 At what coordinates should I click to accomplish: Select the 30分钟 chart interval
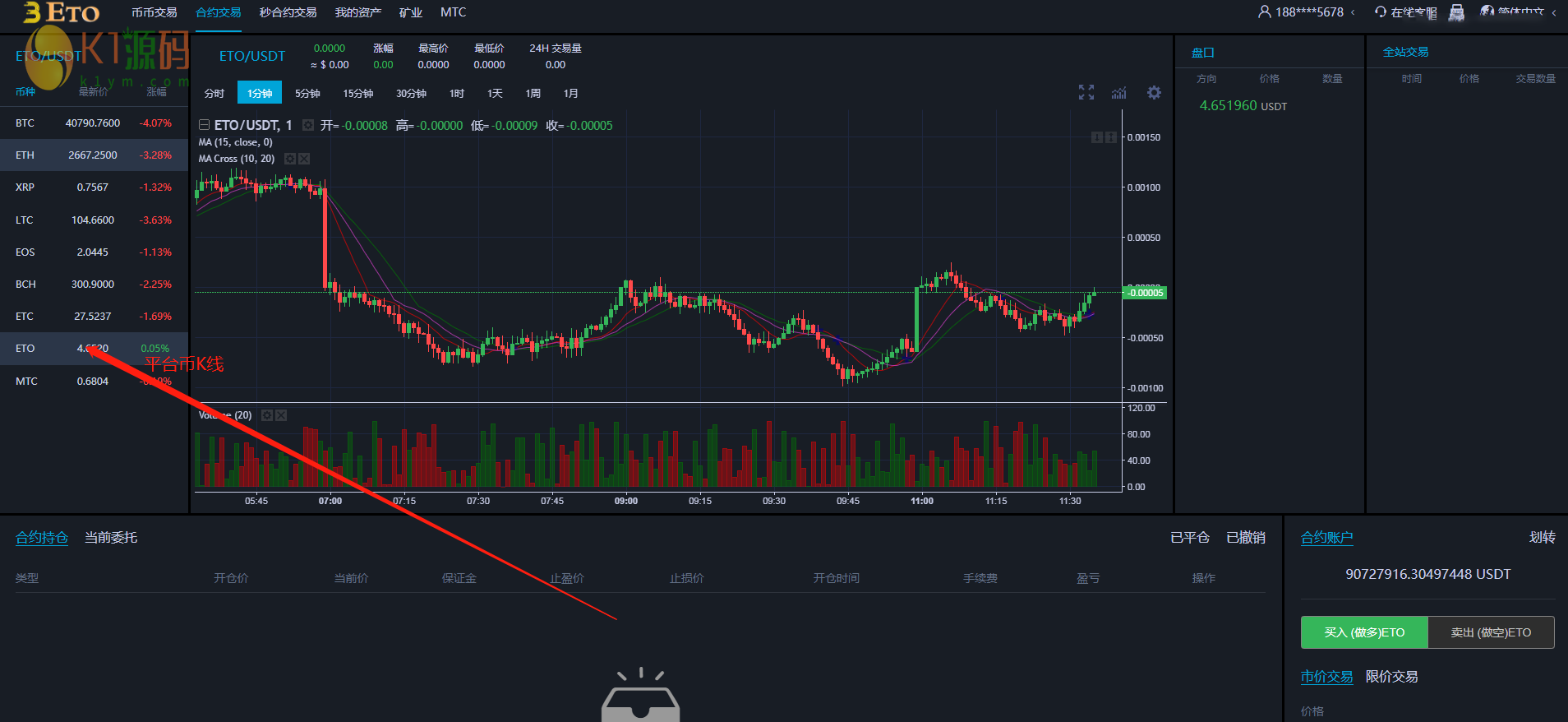pyautogui.click(x=411, y=93)
